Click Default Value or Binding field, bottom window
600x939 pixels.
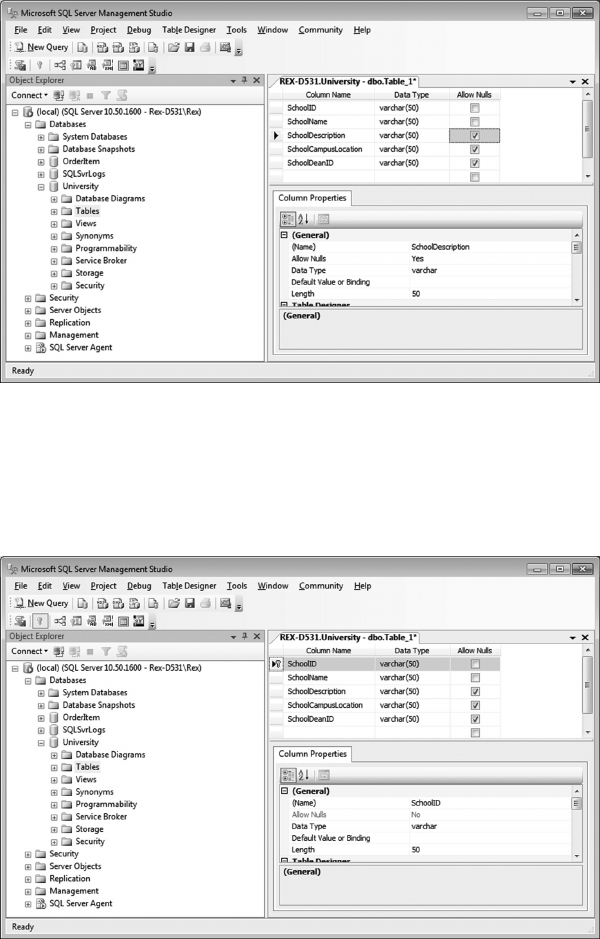pyautogui.click(x=490, y=838)
